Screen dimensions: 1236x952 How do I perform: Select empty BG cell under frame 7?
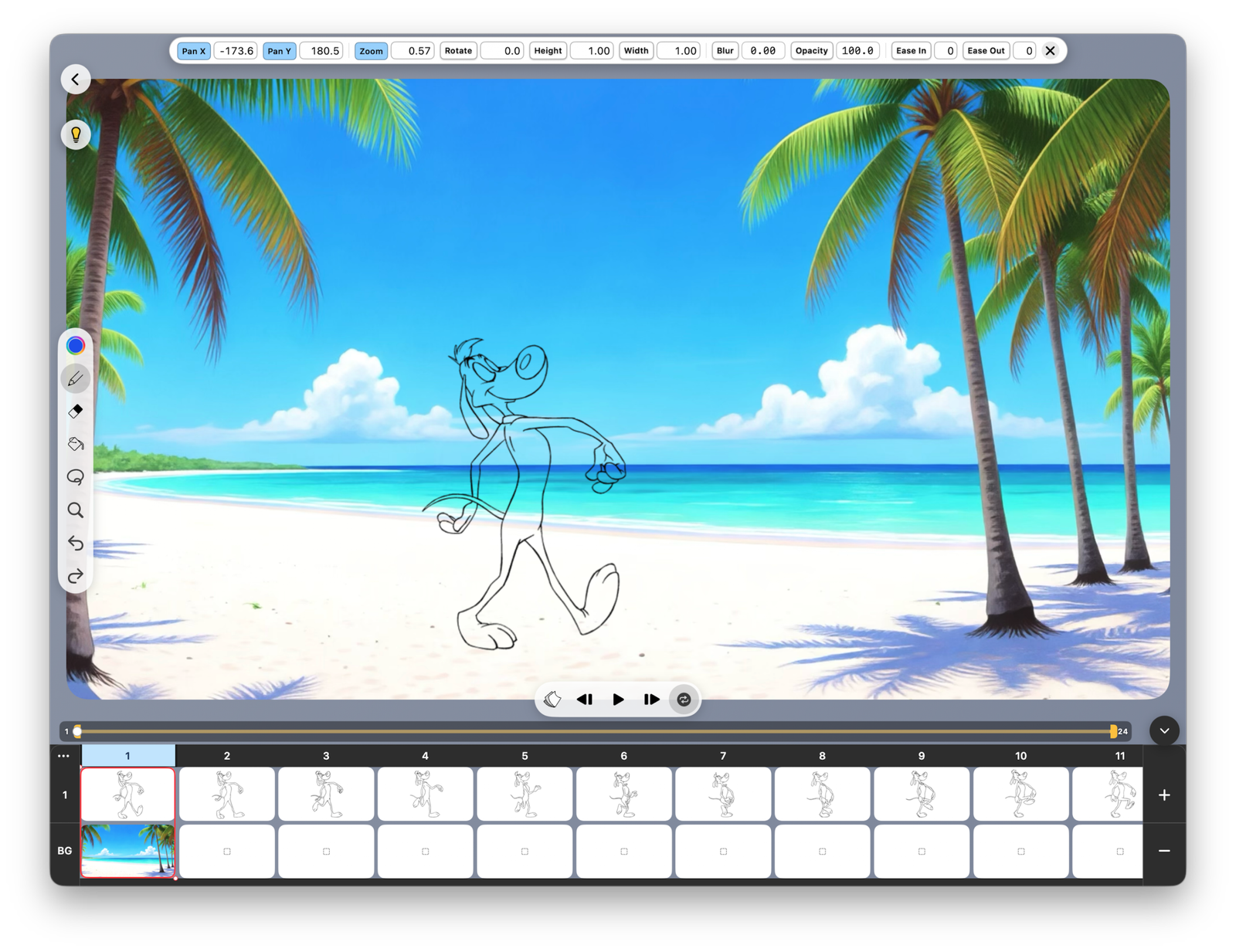click(723, 851)
